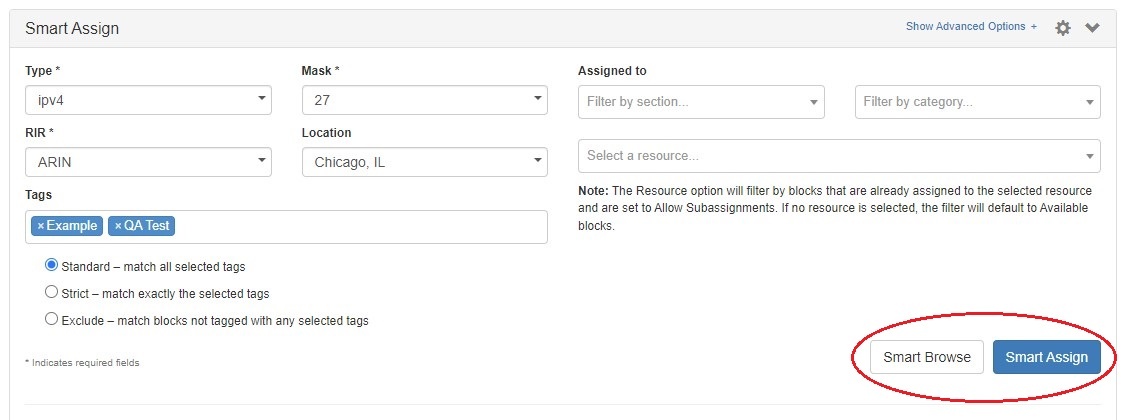Select Strict match exactly the selected tags
Viewport: 1123px width, 420px height.
coord(52,293)
